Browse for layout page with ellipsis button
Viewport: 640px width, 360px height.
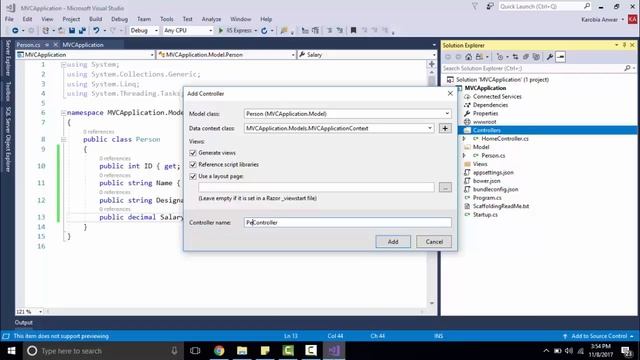point(445,187)
